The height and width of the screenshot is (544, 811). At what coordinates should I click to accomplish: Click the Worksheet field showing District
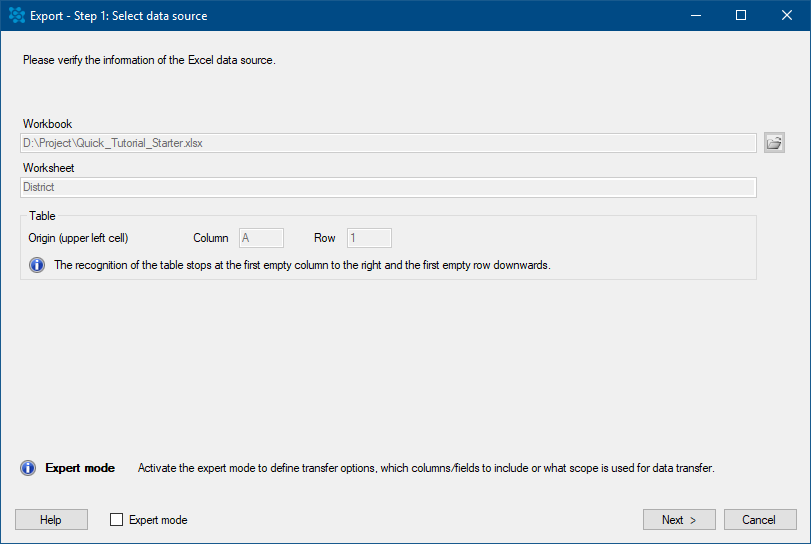pos(388,187)
